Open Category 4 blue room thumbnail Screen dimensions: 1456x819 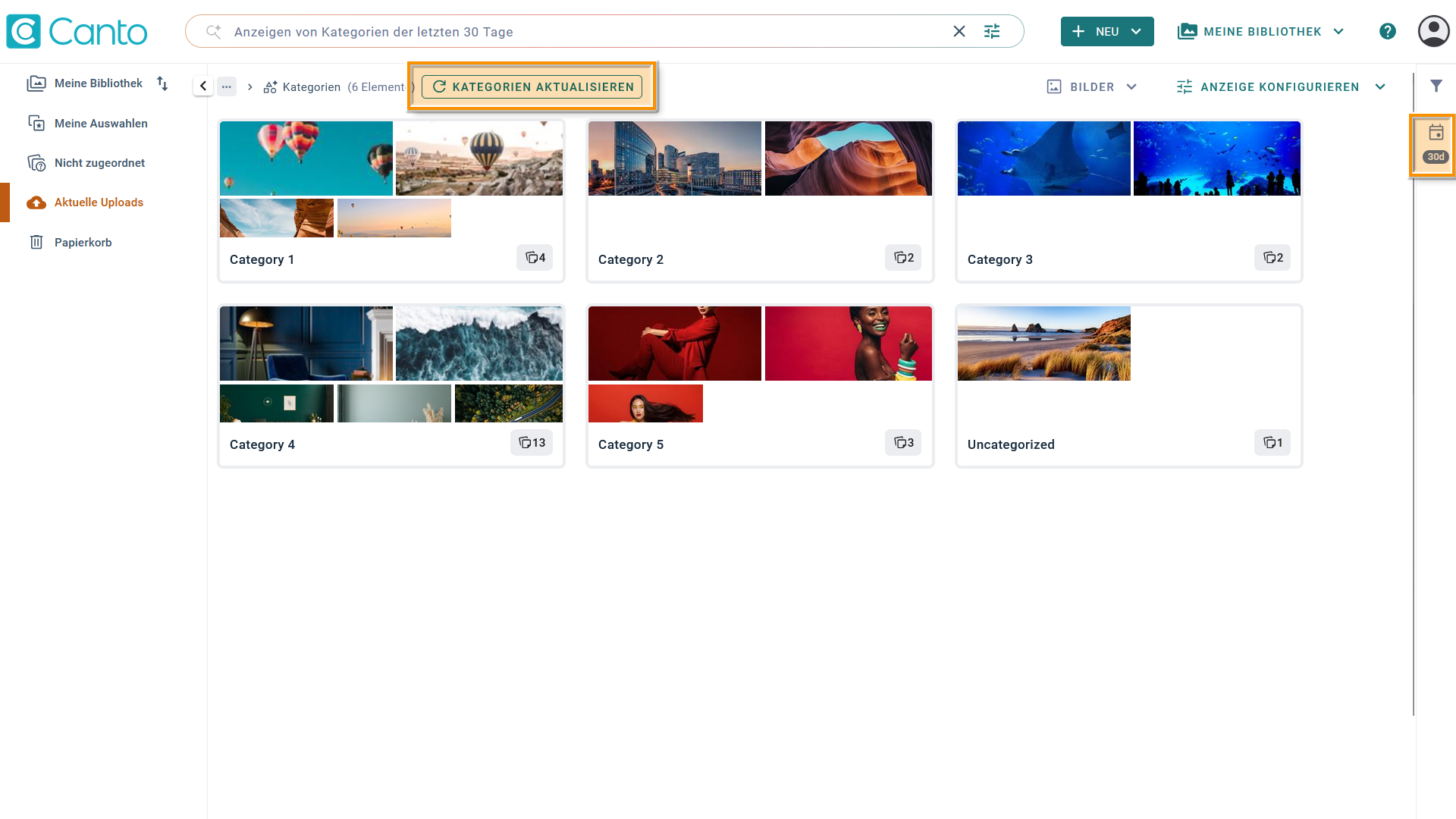[x=306, y=344]
